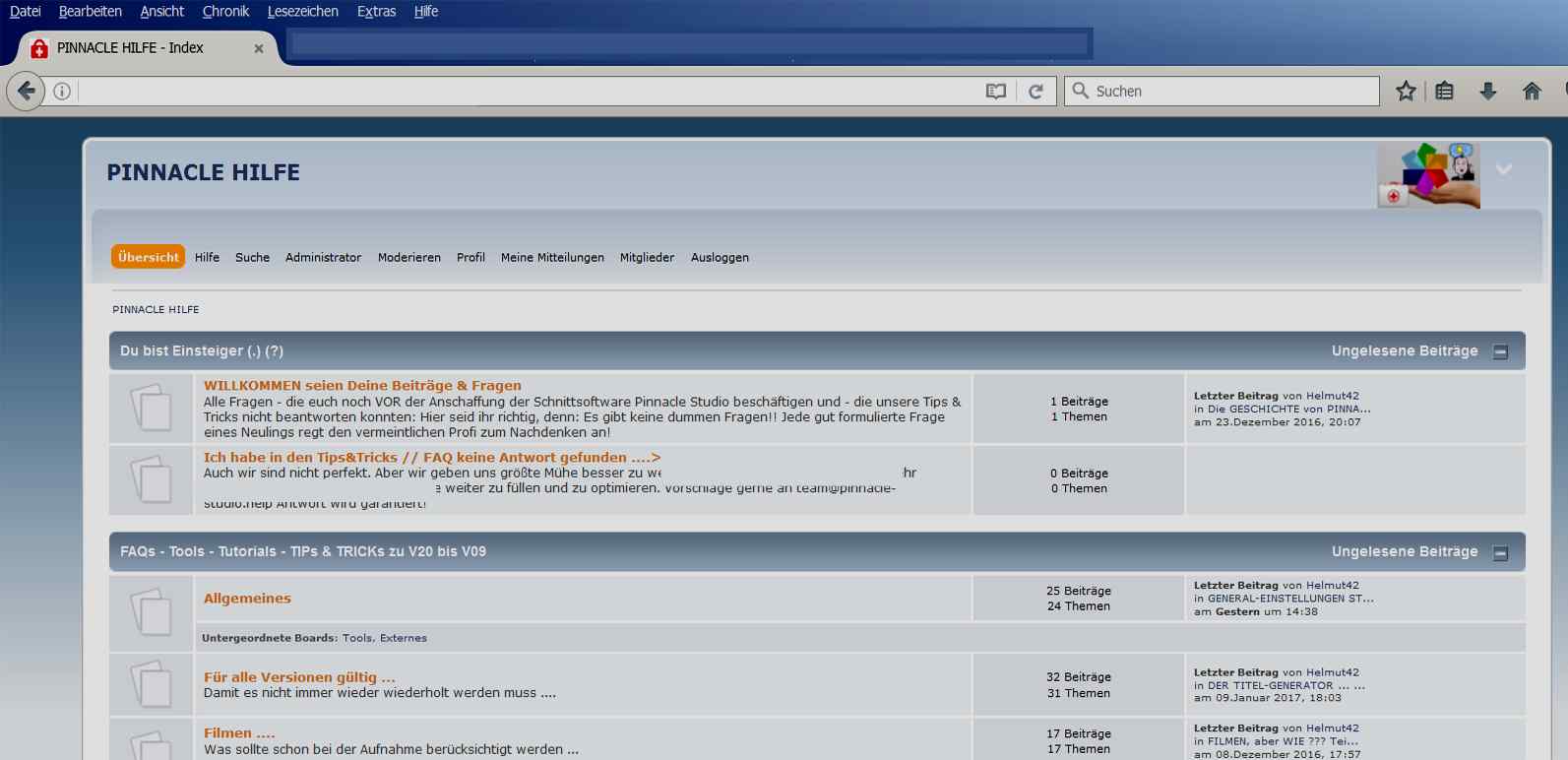Open Ungelesene Beiträge in FAQs category

[1405, 552]
